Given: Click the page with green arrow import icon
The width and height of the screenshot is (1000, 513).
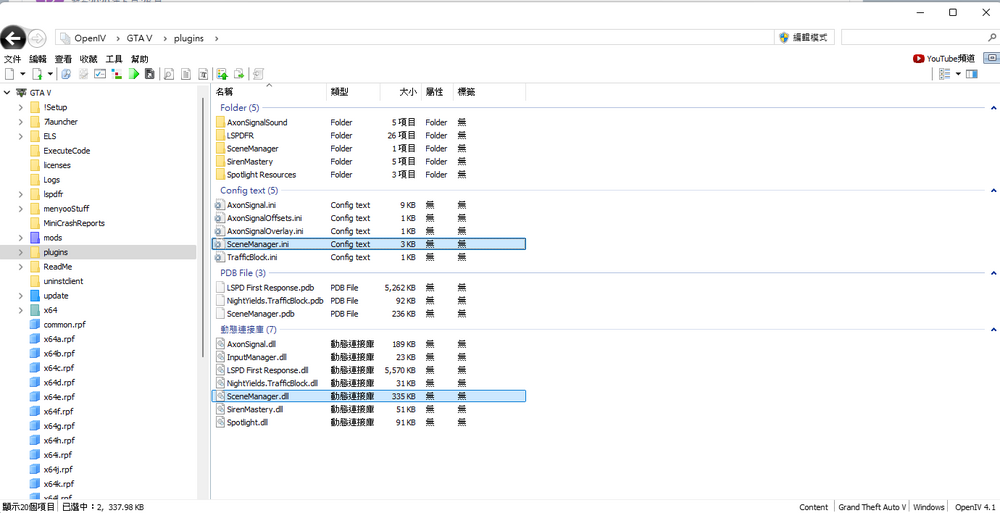Looking at the screenshot, I should [x=38, y=74].
